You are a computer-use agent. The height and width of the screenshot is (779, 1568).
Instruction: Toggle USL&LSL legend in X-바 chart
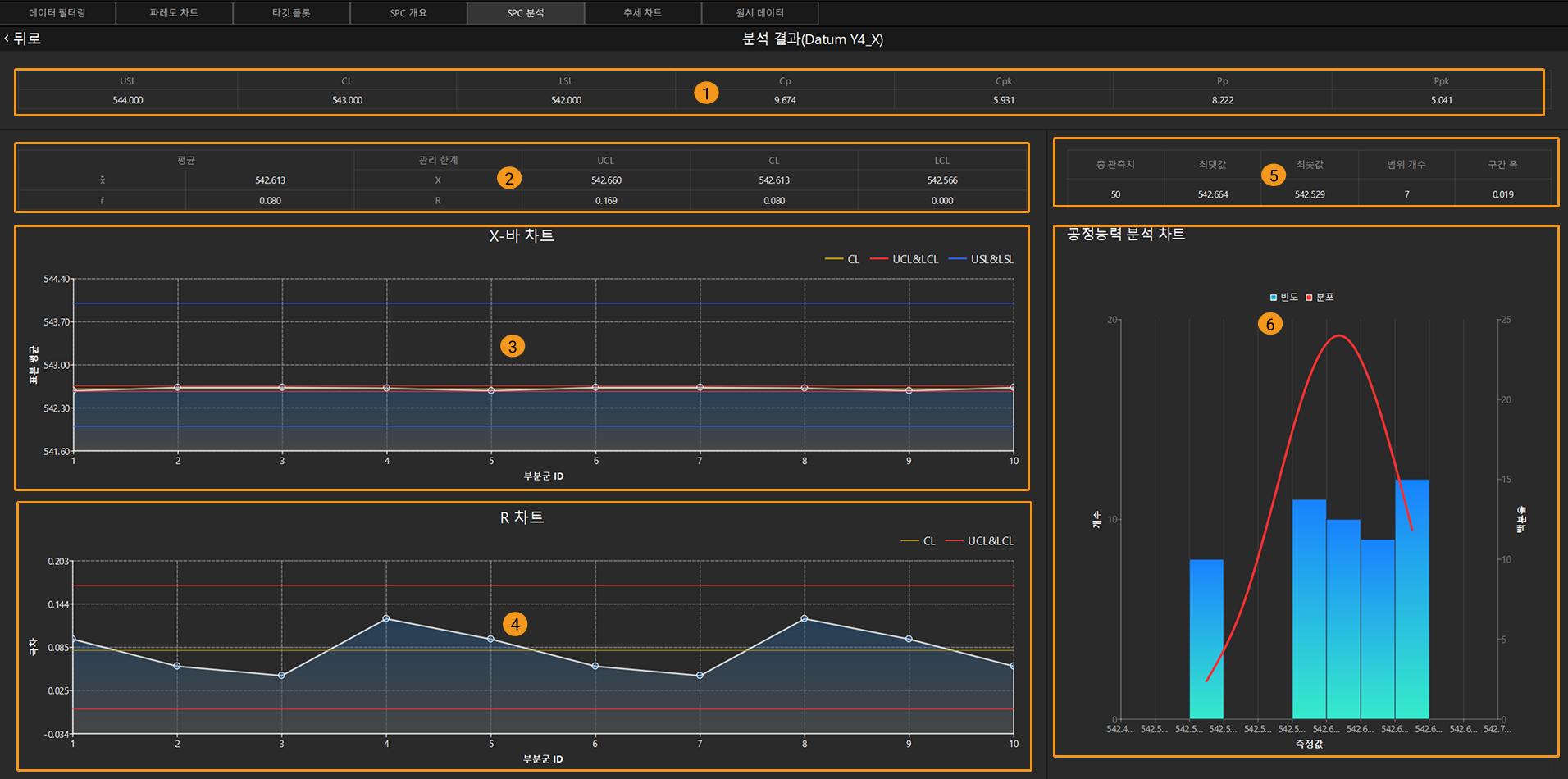pos(981,259)
